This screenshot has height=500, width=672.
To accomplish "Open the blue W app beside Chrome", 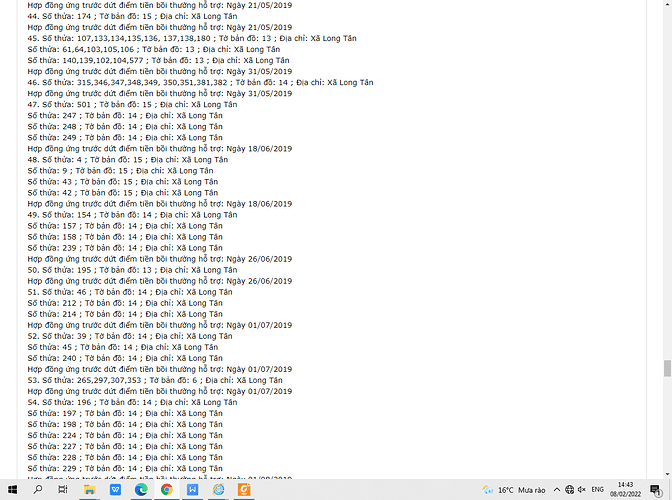I will (192, 489).
